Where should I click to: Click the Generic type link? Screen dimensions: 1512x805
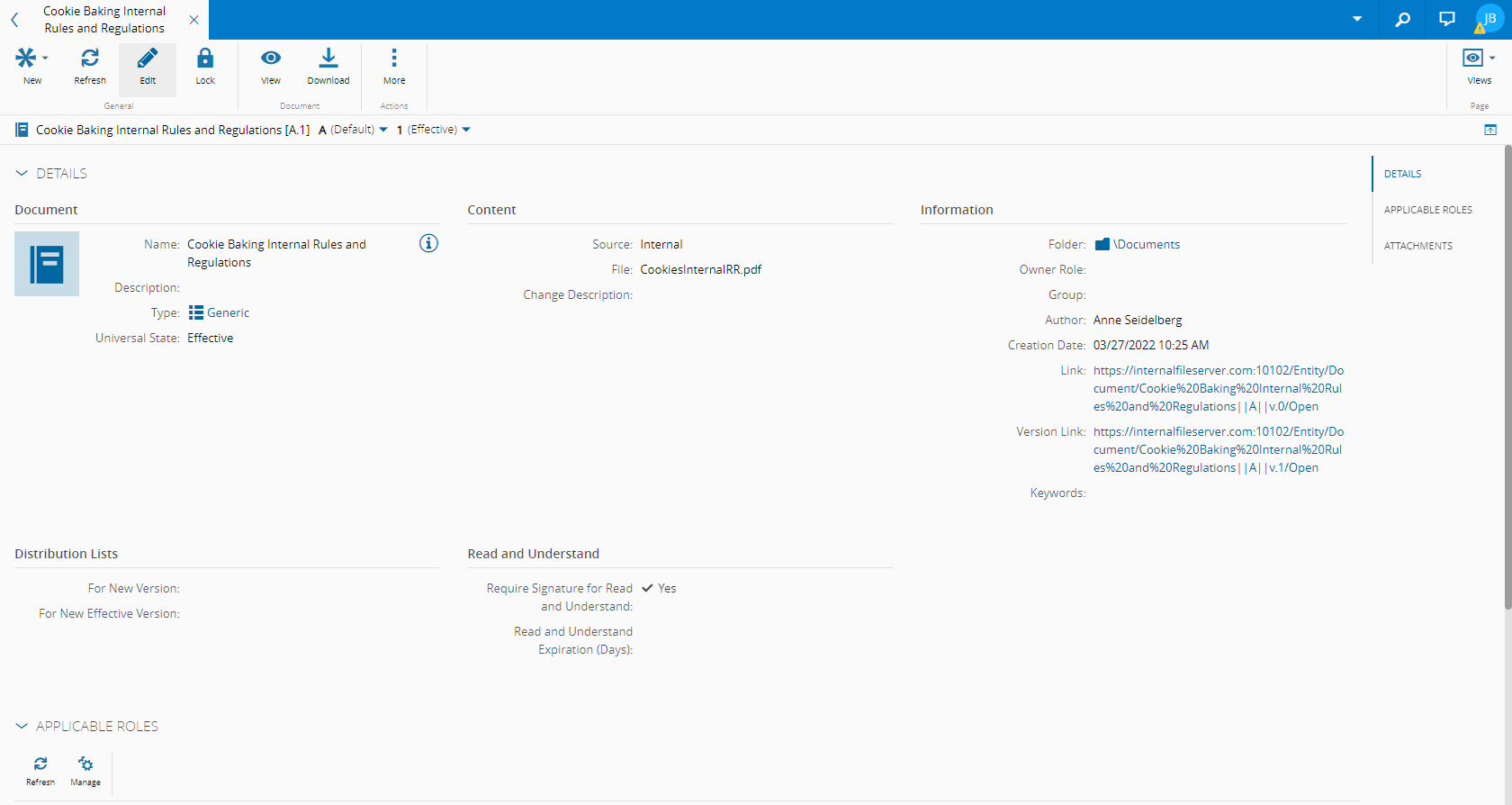228,312
